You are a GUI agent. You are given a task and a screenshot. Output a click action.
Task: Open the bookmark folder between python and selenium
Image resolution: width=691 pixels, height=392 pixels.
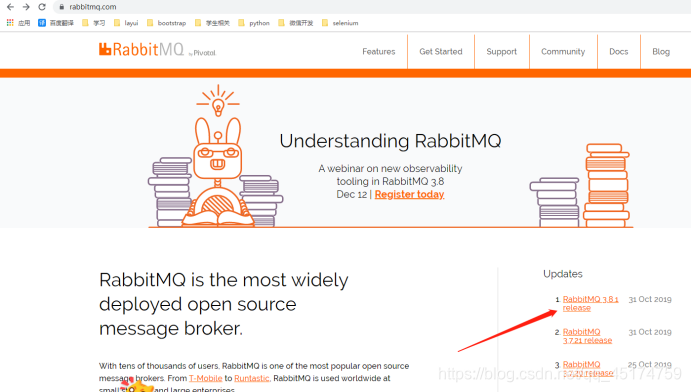tap(296, 23)
